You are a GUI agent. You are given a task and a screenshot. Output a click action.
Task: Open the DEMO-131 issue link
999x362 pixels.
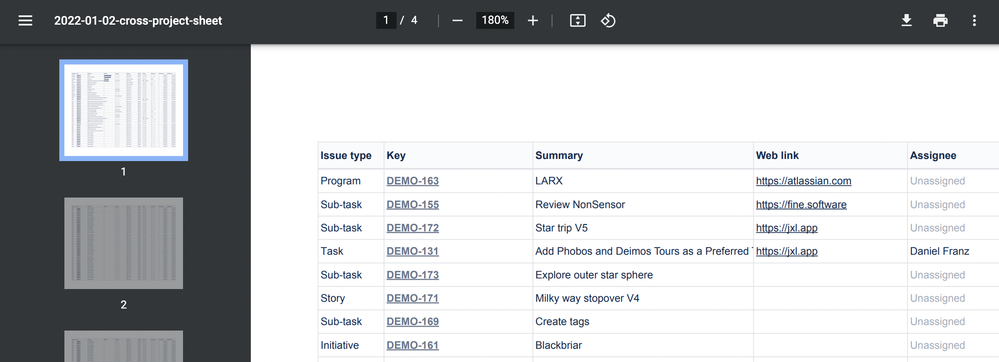coord(412,251)
